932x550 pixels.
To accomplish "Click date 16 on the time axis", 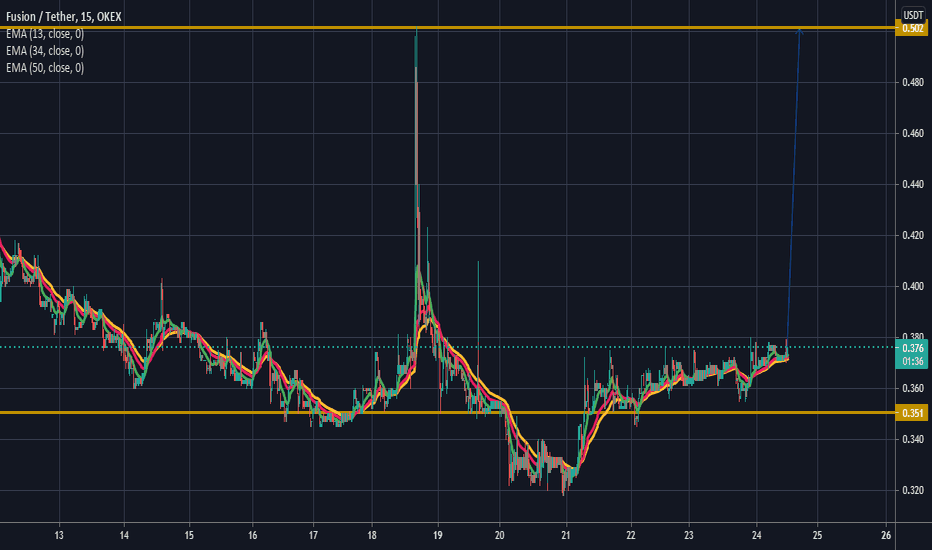I will pyautogui.click(x=253, y=535).
